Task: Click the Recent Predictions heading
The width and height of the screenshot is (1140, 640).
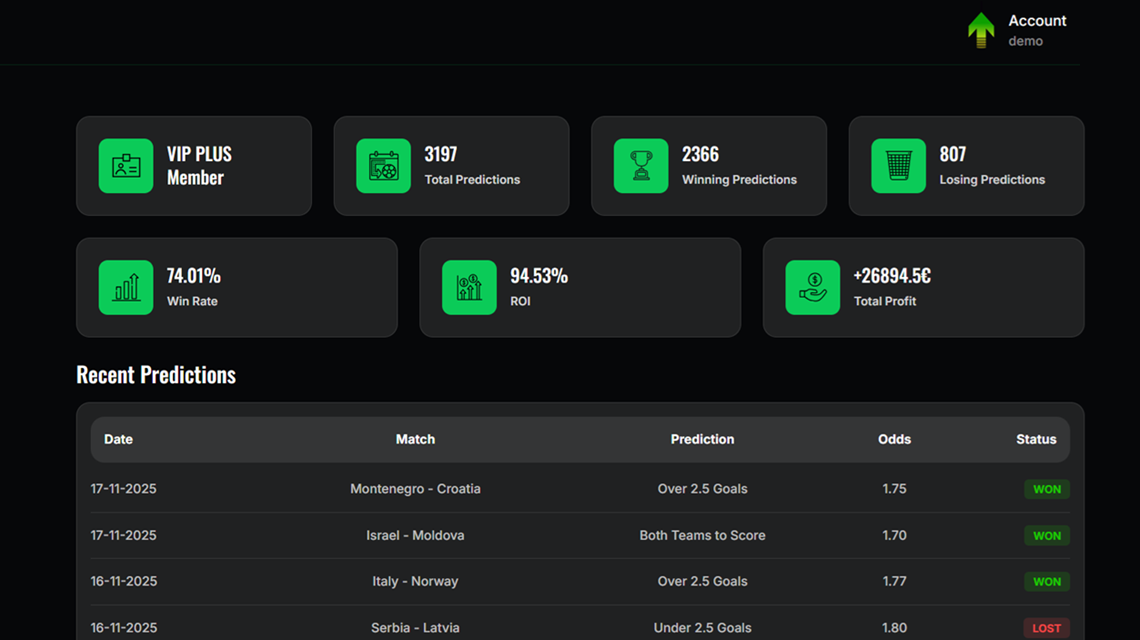Action: coord(156,375)
